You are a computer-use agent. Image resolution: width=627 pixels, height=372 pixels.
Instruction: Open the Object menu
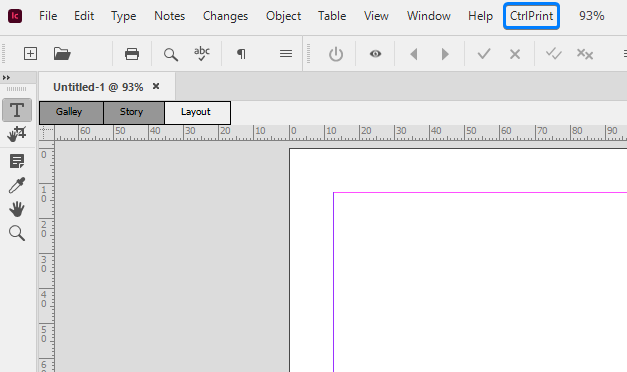[284, 16]
